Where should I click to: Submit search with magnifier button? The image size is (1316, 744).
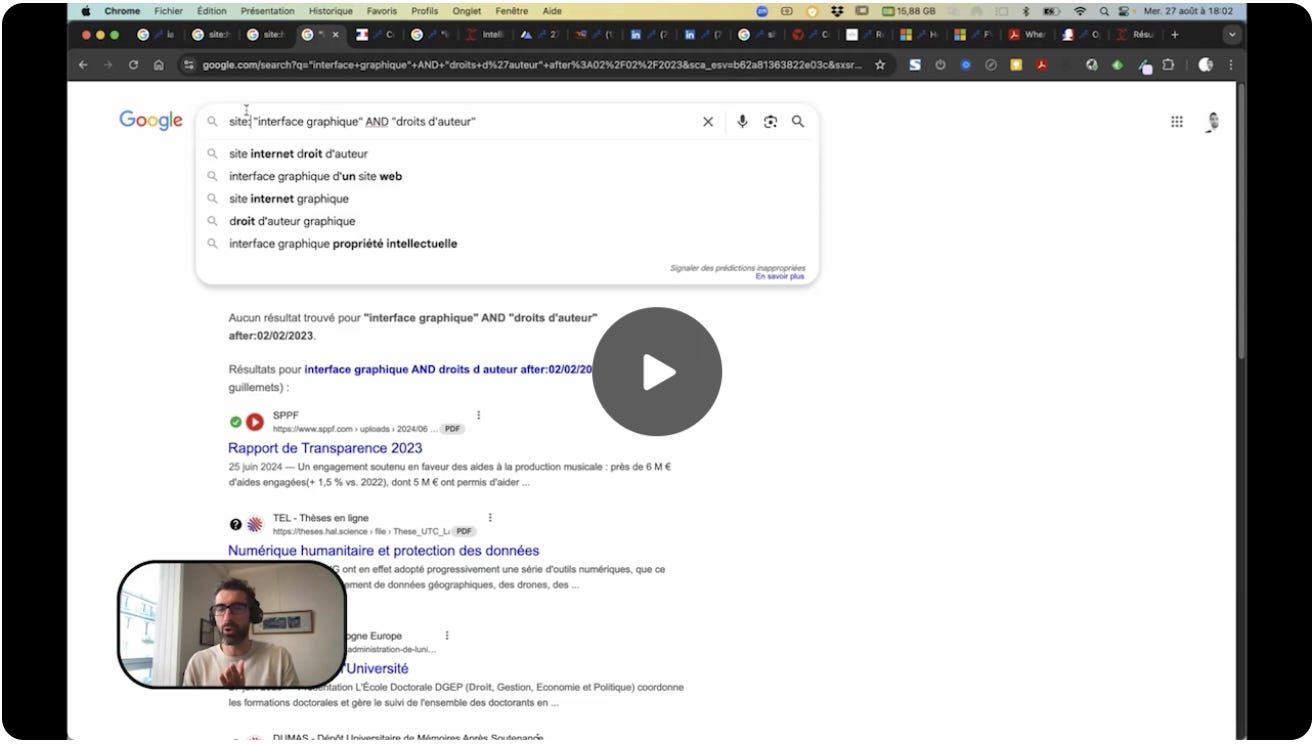point(798,121)
